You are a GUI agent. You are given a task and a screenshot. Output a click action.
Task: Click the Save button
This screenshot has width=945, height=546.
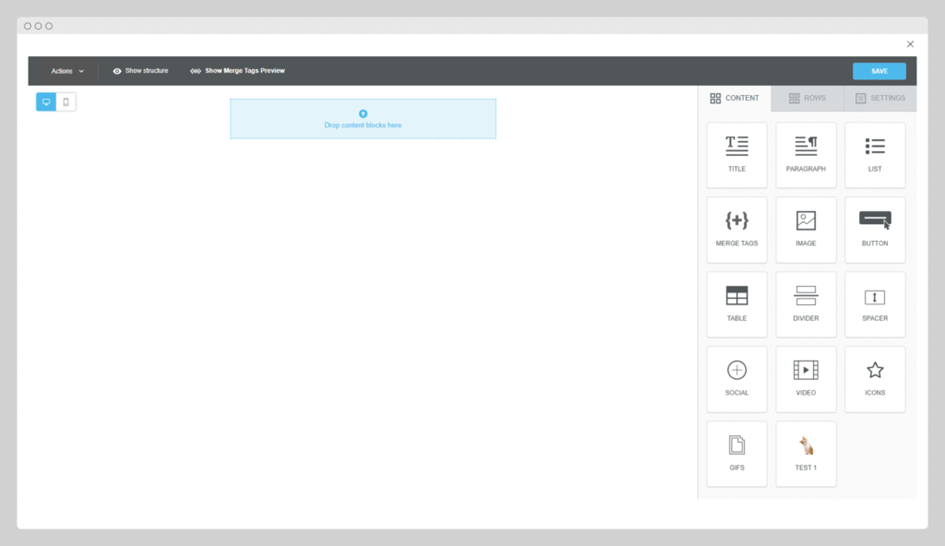pos(879,71)
